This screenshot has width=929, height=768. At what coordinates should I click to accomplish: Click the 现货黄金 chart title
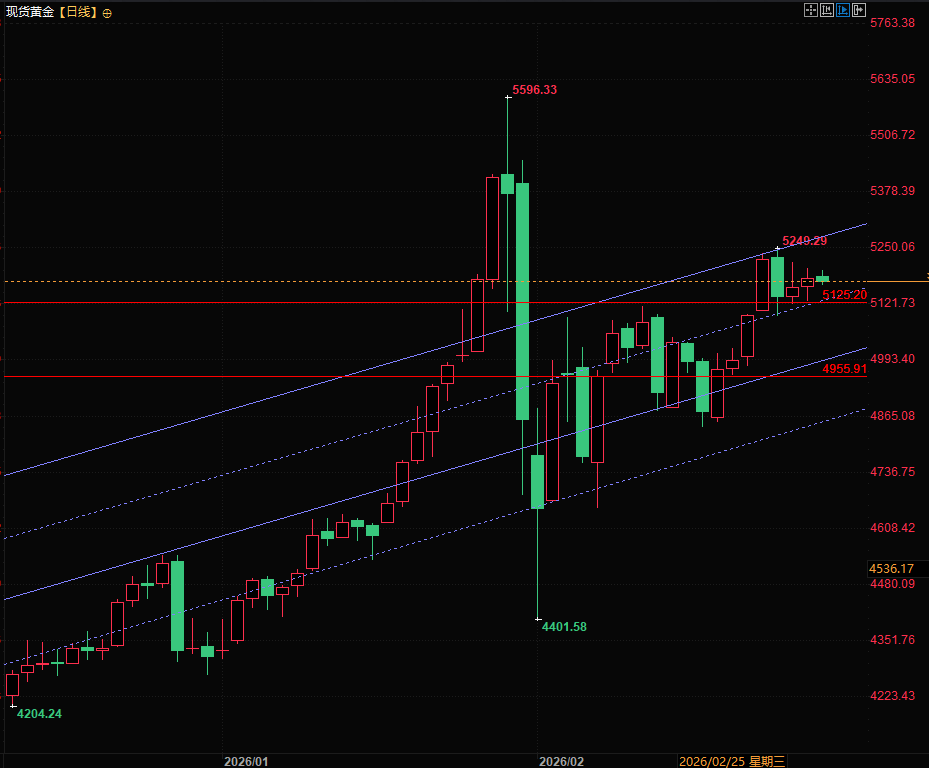[30, 12]
